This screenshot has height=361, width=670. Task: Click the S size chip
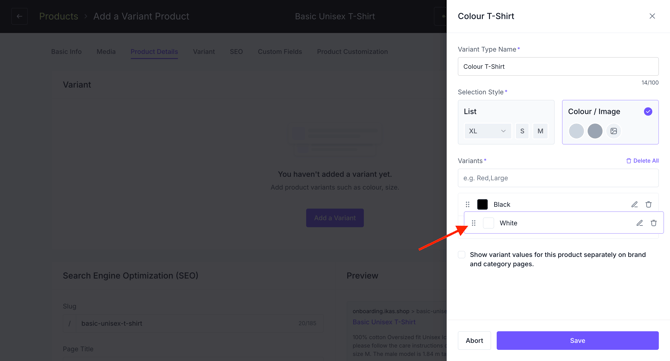pyautogui.click(x=522, y=131)
